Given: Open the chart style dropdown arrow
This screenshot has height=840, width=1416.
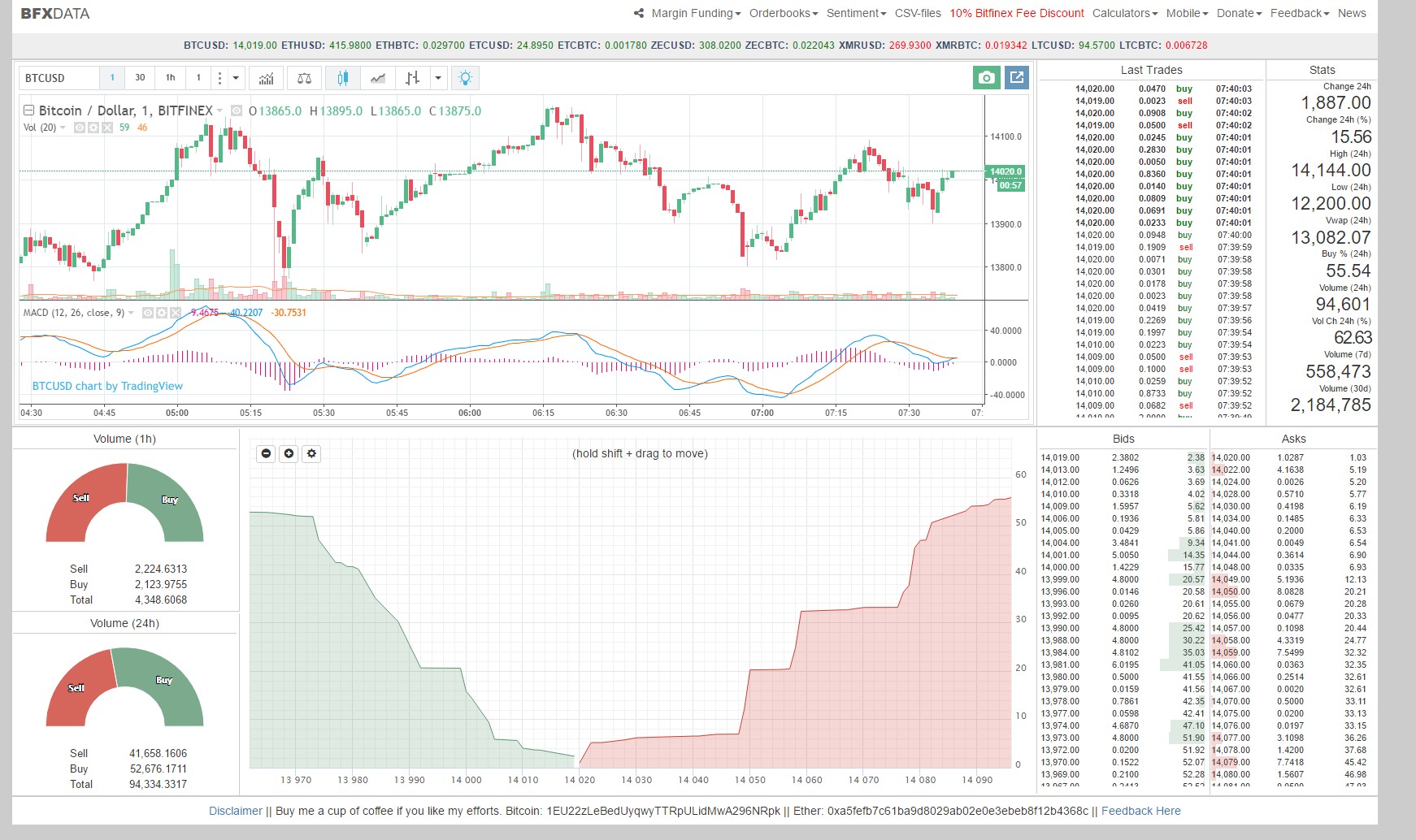Looking at the screenshot, I should 438,78.
